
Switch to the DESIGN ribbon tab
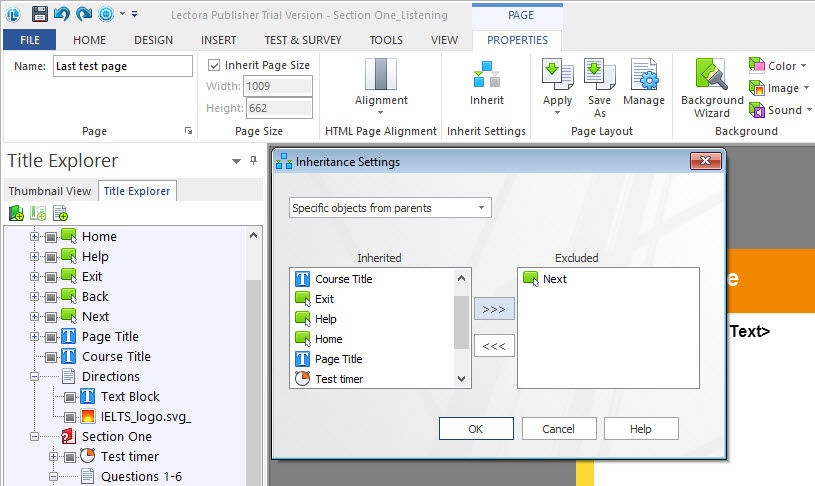click(x=153, y=40)
